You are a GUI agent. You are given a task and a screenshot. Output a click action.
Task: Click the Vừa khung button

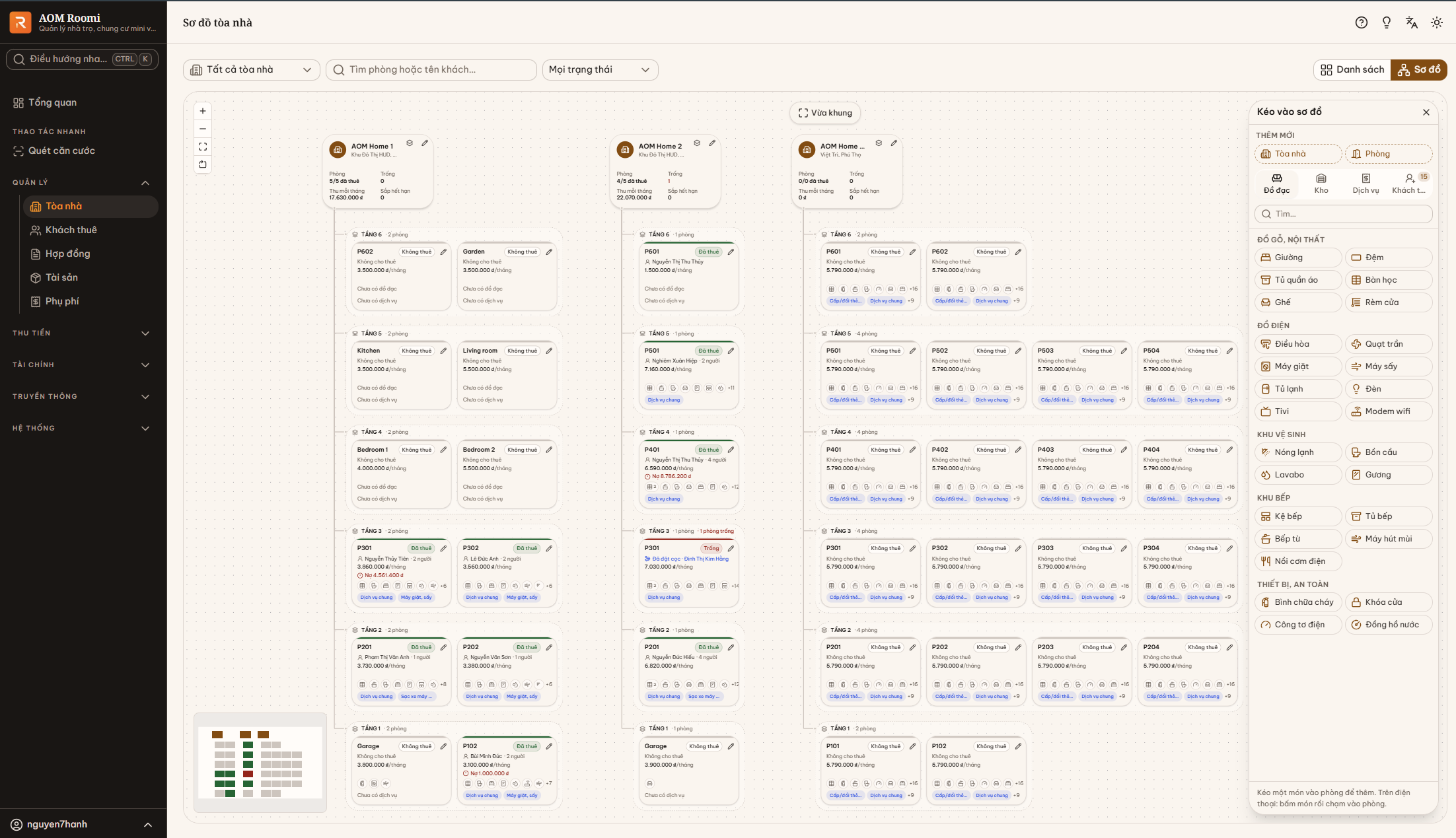(825, 113)
